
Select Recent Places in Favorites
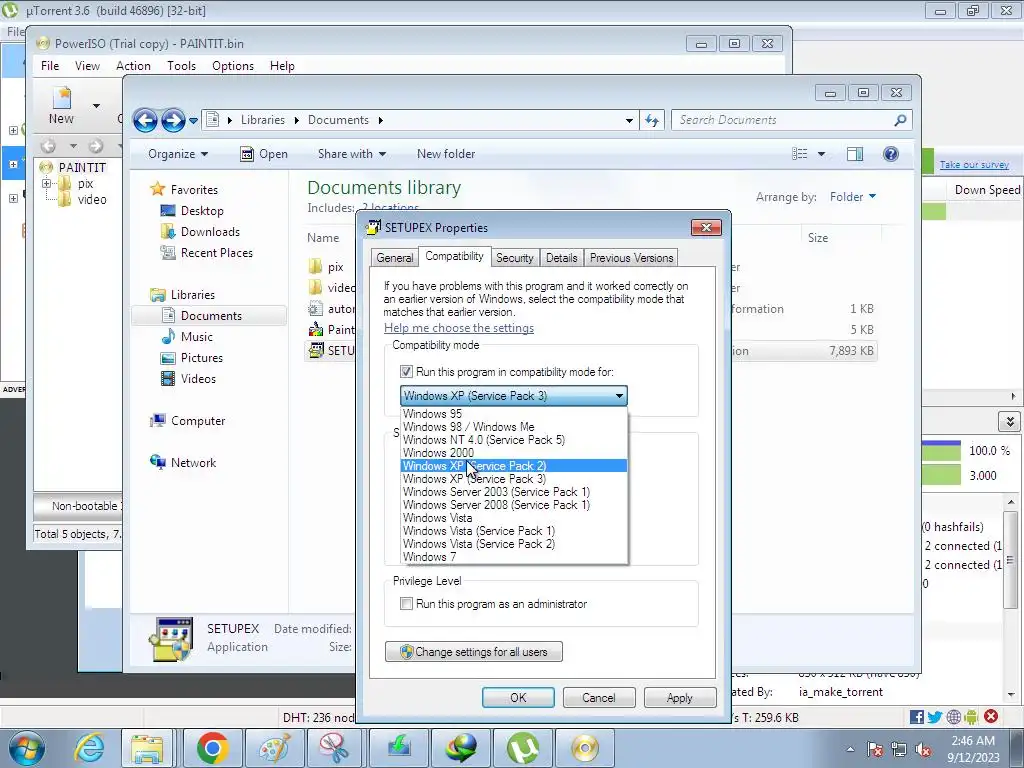[216, 253]
